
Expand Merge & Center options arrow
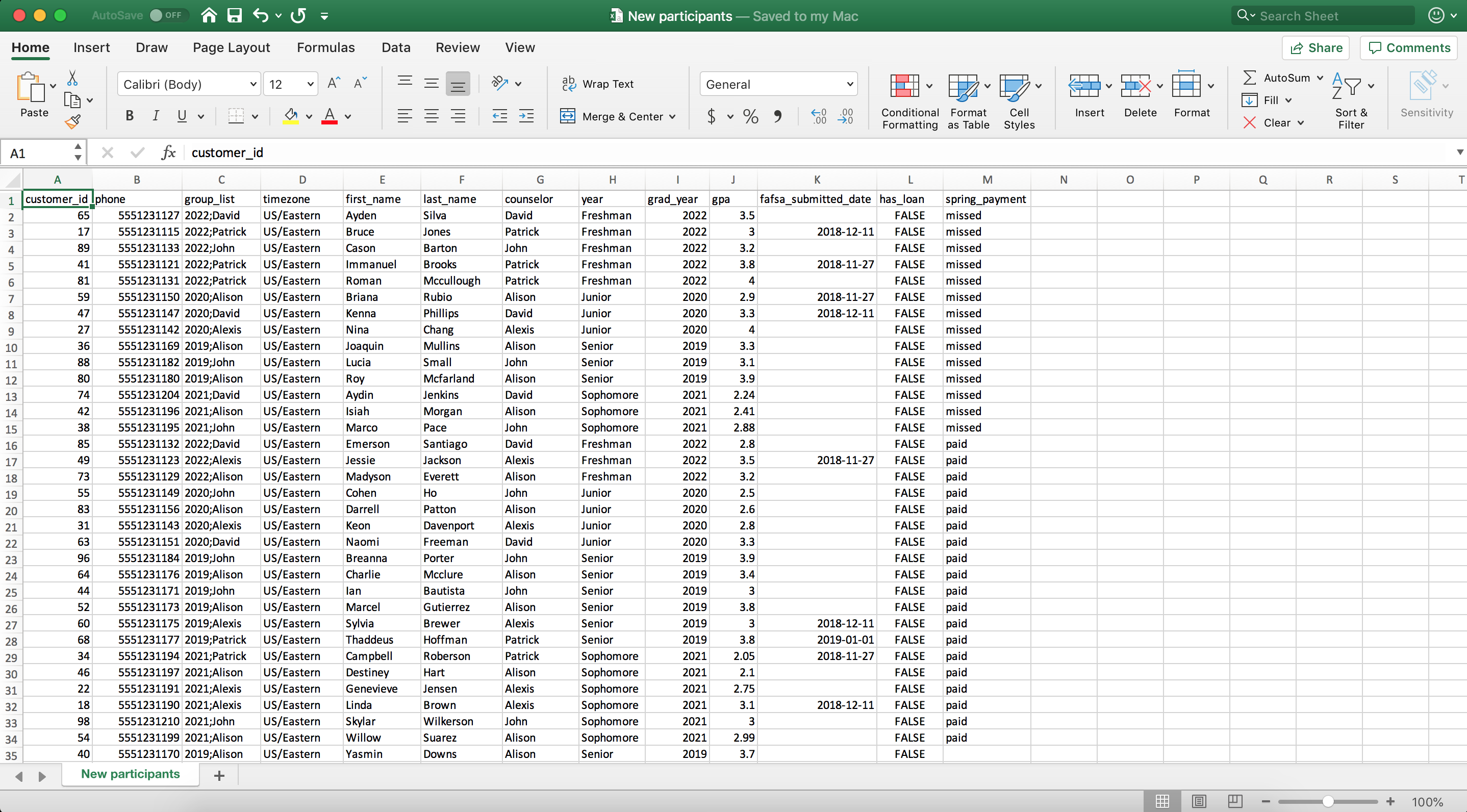[x=673, y=117]
